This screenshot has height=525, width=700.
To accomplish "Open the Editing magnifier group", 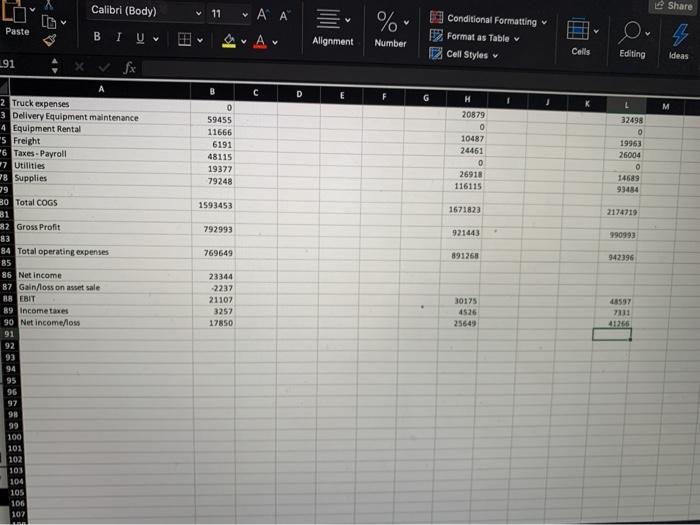I will coord(632,39).
